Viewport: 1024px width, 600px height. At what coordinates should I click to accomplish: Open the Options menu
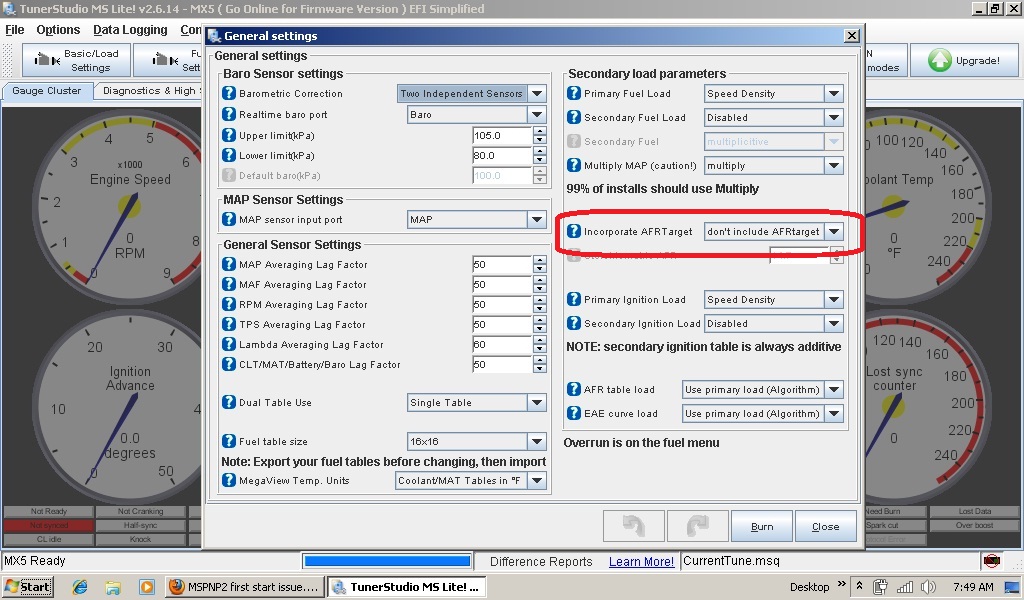pos(58,30)
